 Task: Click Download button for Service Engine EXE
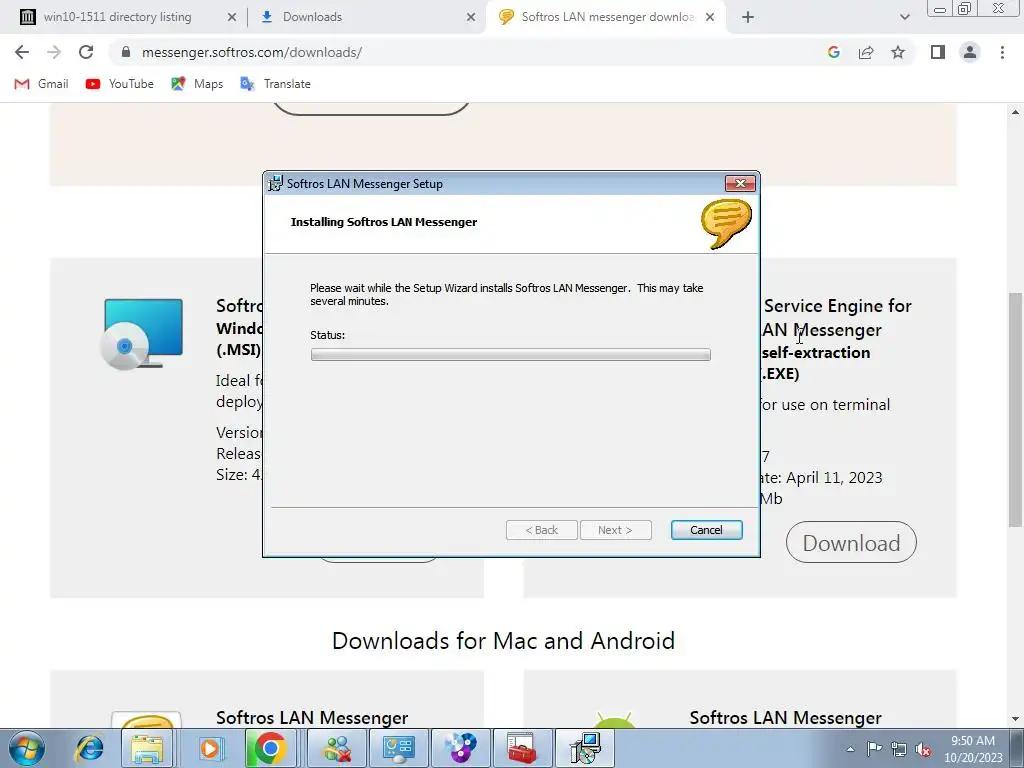[851, 542]
